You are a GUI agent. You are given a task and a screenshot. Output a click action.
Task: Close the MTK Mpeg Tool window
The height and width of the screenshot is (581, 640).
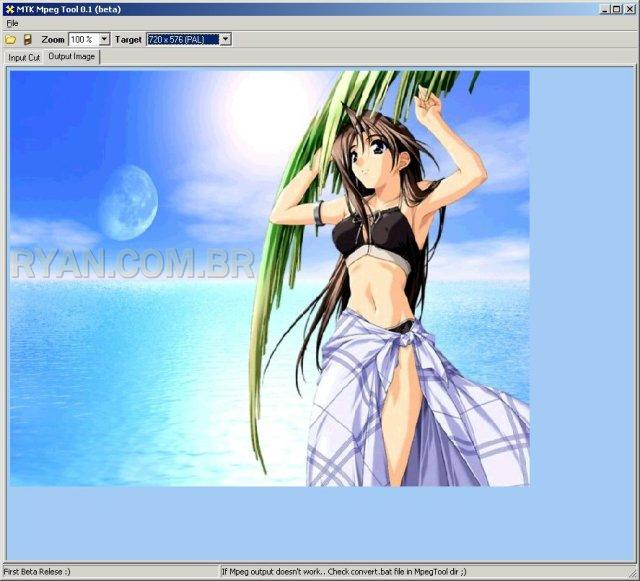coord(630,8)
